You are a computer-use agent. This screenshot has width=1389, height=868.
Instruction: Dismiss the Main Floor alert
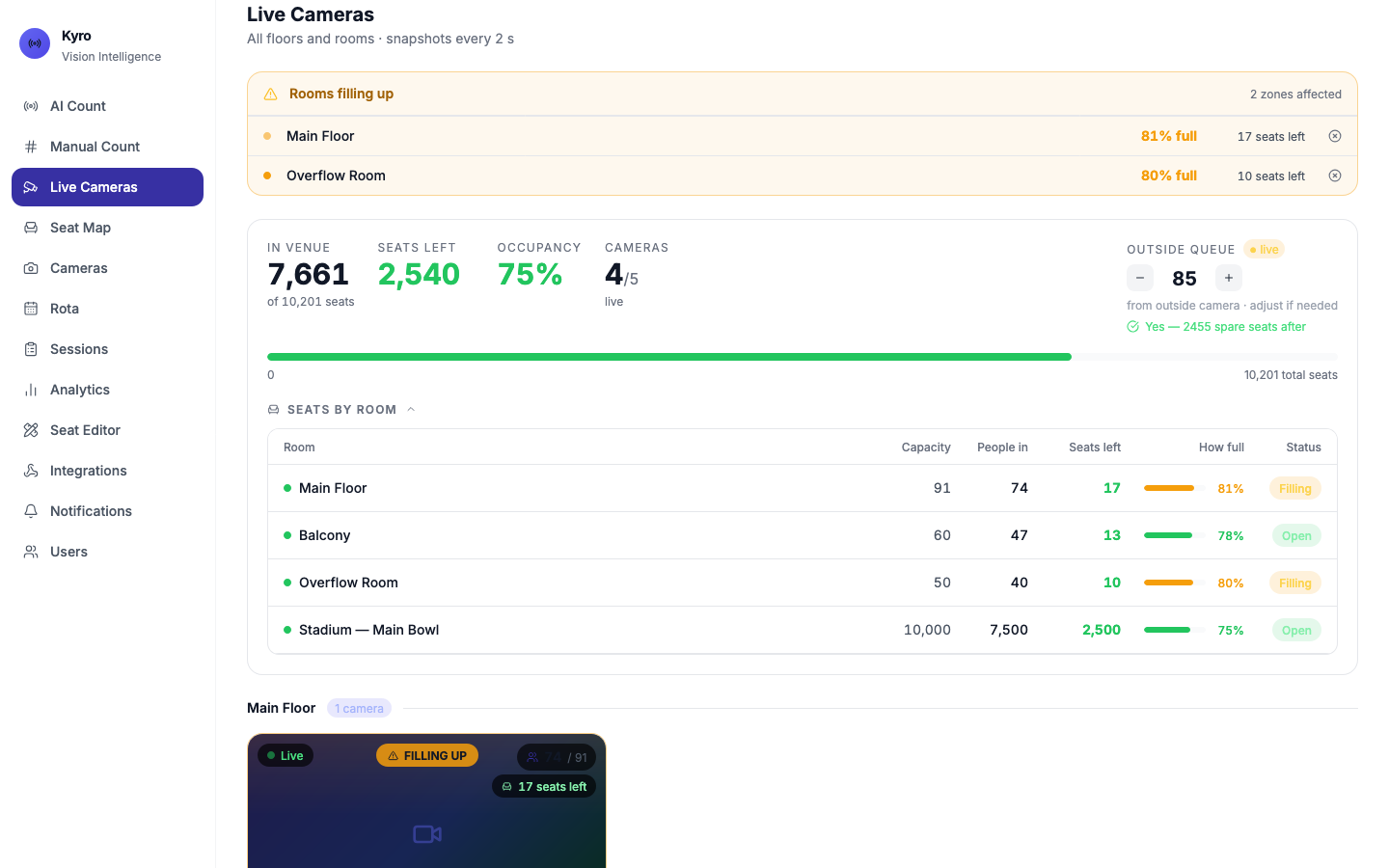pyautogui.click(x=1335, y=136)
